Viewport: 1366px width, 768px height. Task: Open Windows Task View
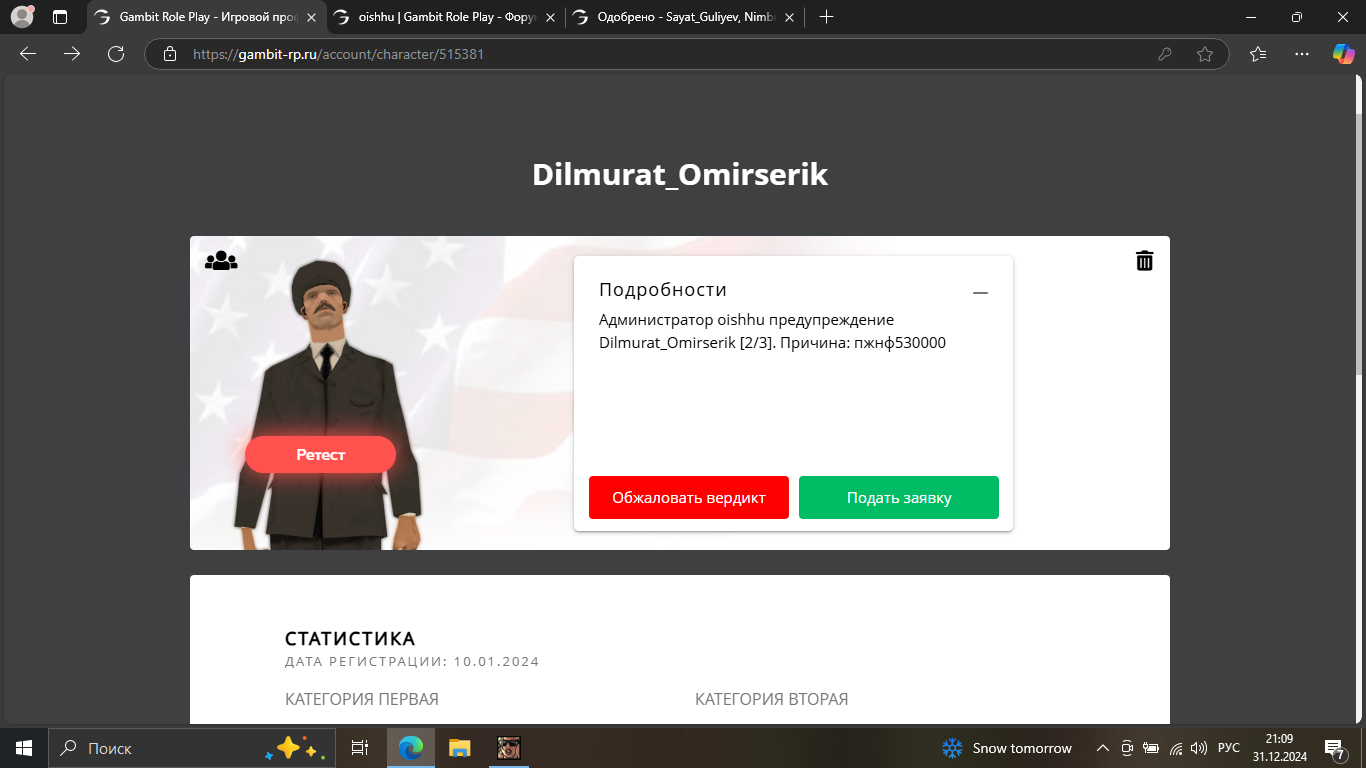(360, 748)
